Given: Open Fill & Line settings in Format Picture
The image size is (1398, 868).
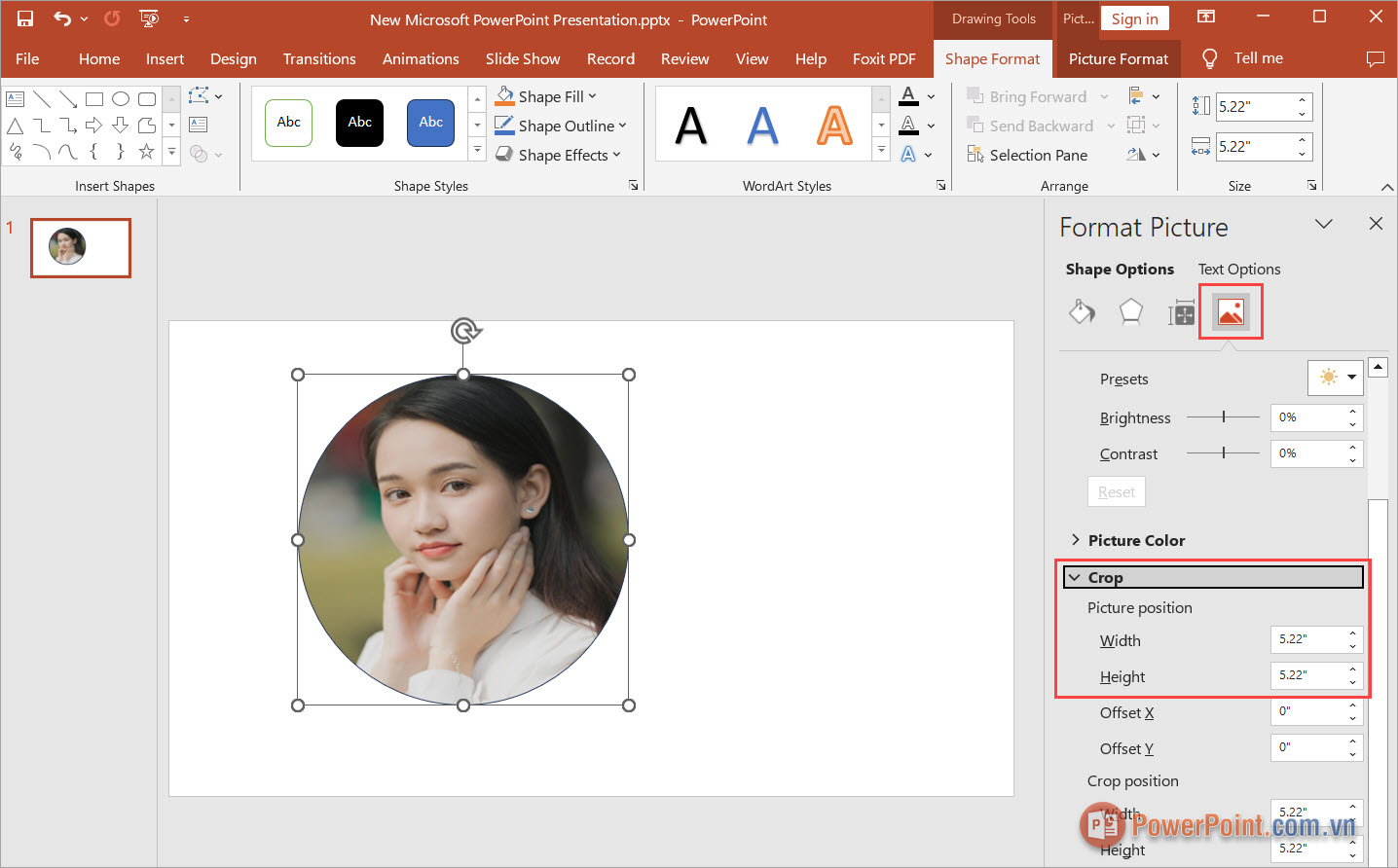Looking at the screenshot, I should pos(1082,311).
